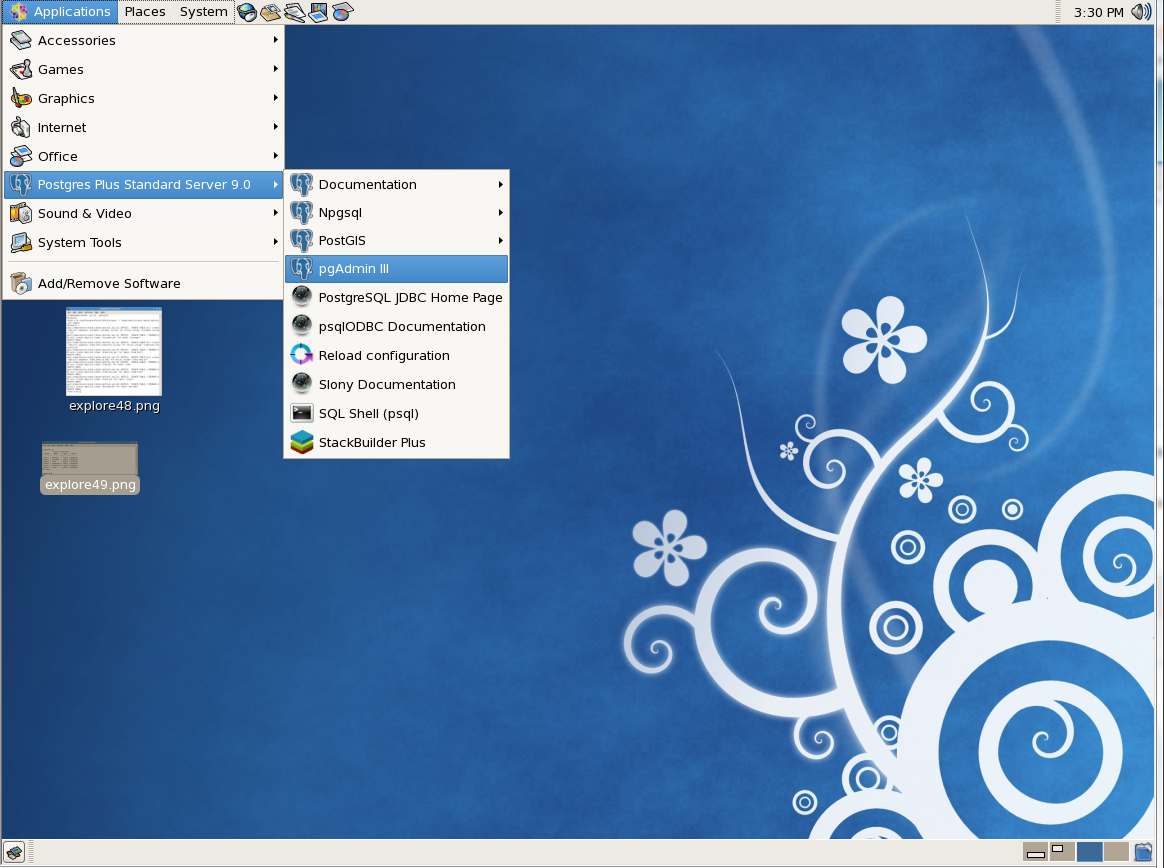Click the System Tools computer icon
Viewport: 1164px width, 868px height.
click(21, 242)
